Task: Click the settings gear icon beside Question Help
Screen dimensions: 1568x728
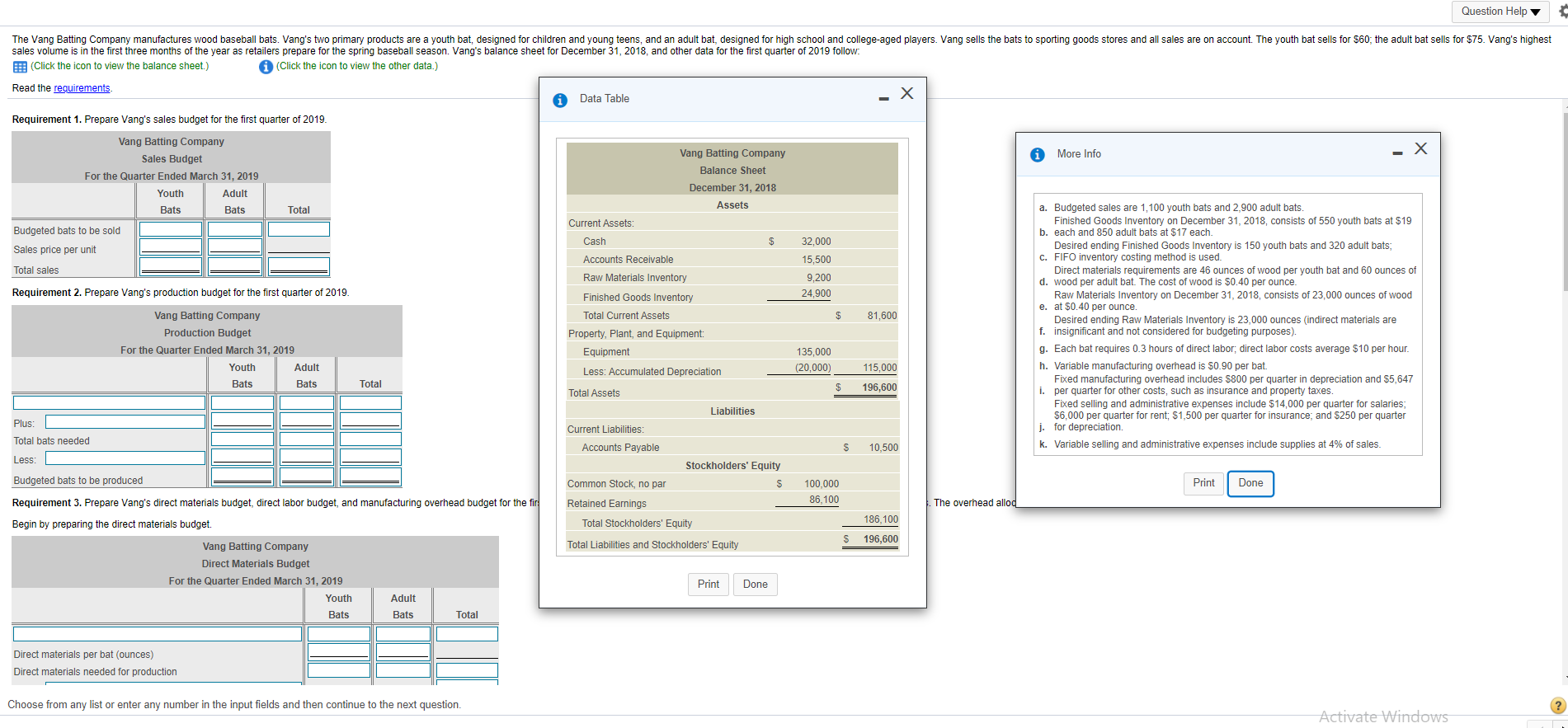Action: (1562, 12)
